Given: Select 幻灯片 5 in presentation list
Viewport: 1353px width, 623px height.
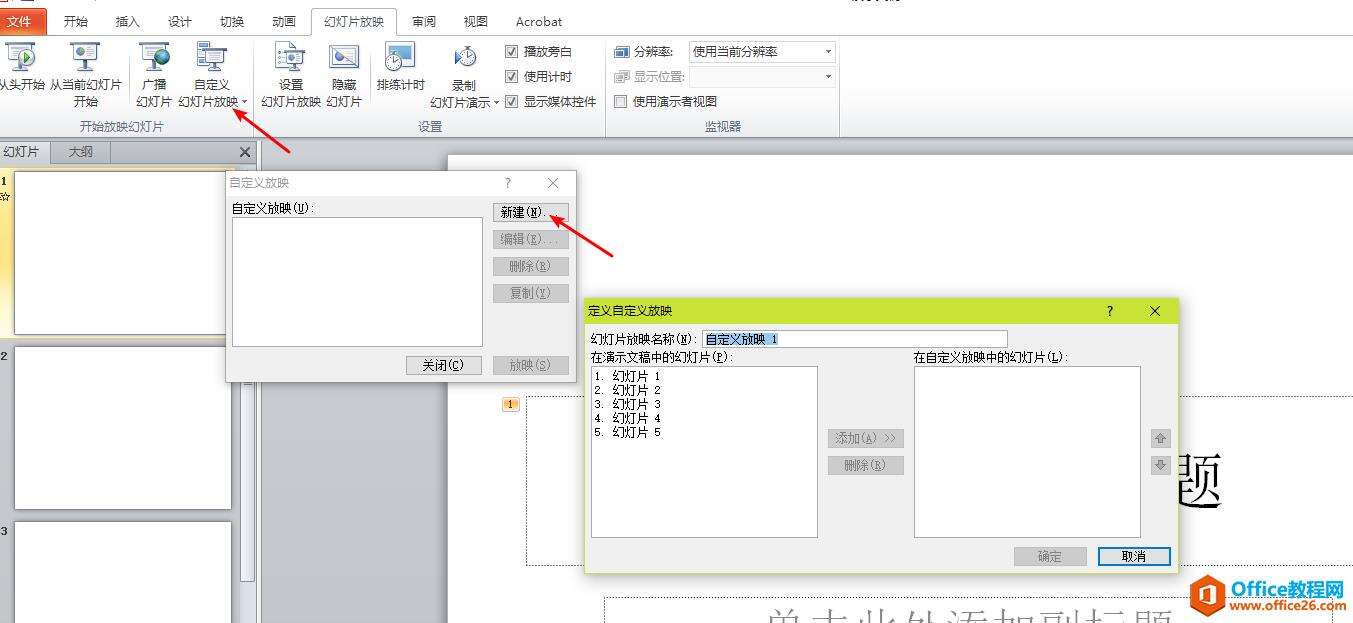Looking at the screenshot, I should [627, 432].
